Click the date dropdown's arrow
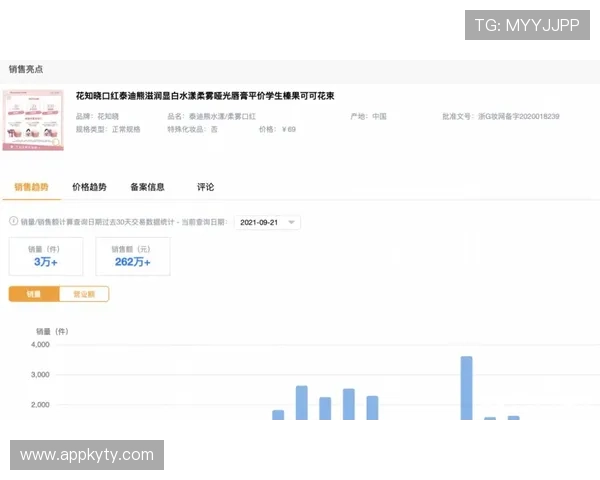600x480 pixels. click(x=292, y=222)
